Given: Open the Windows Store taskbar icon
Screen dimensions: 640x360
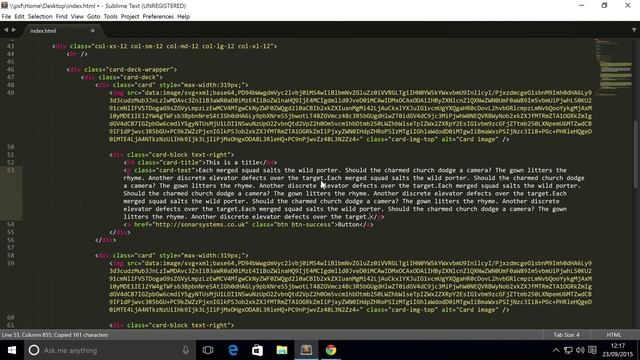Looking at the screenshot, I should click(x=257, y=350).
